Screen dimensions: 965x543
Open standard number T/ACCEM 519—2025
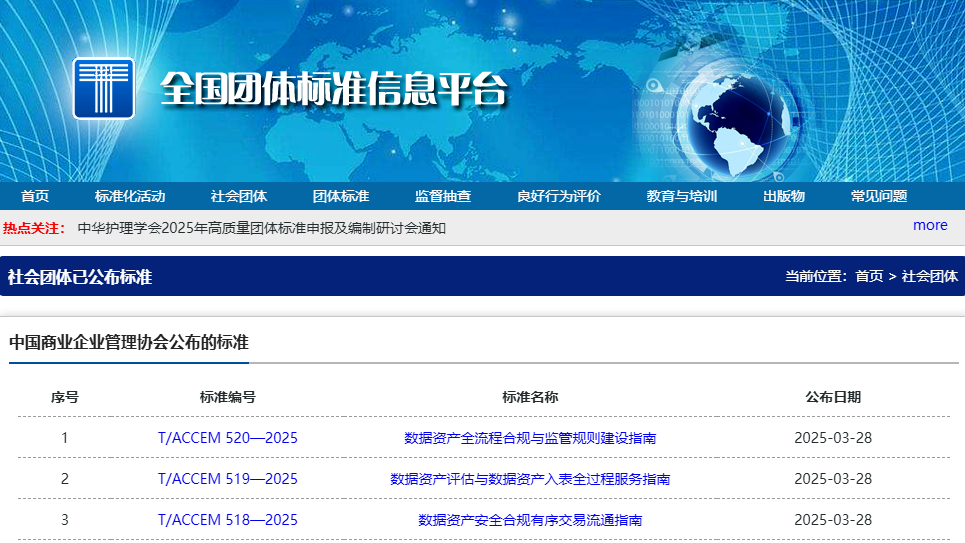(x=228, y=479)
